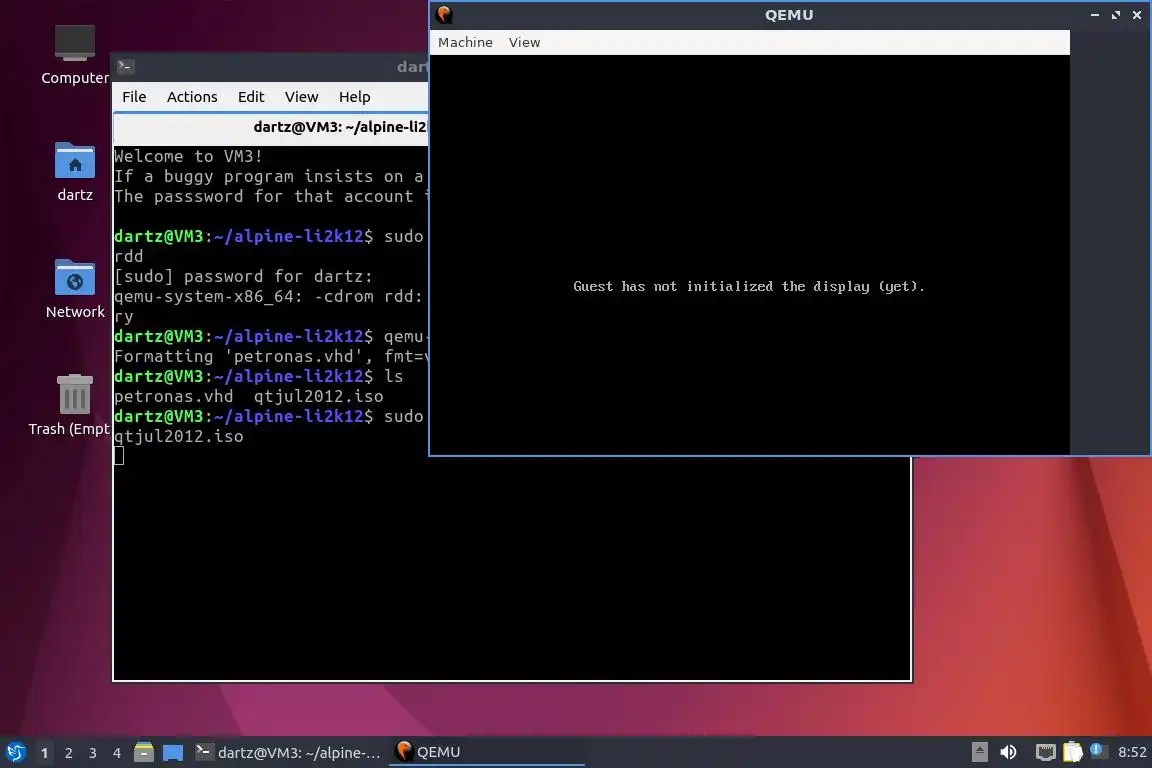This screenshot has height=768, width=1152.
Task: Launch file manager from taskbar
Action: tap(144, 752)
